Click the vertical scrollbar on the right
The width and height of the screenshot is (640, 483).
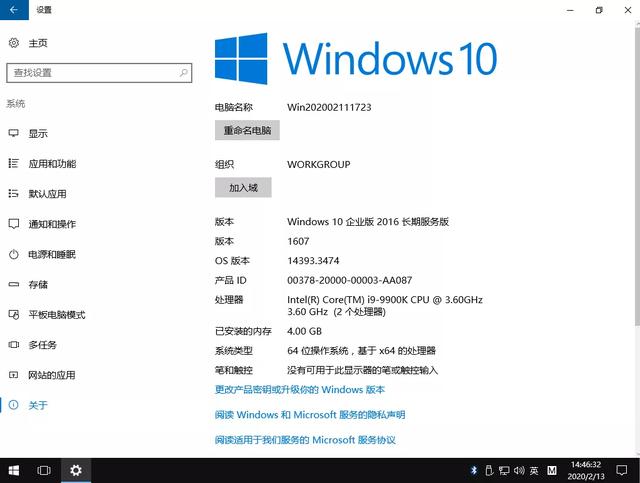click(637, 176)
